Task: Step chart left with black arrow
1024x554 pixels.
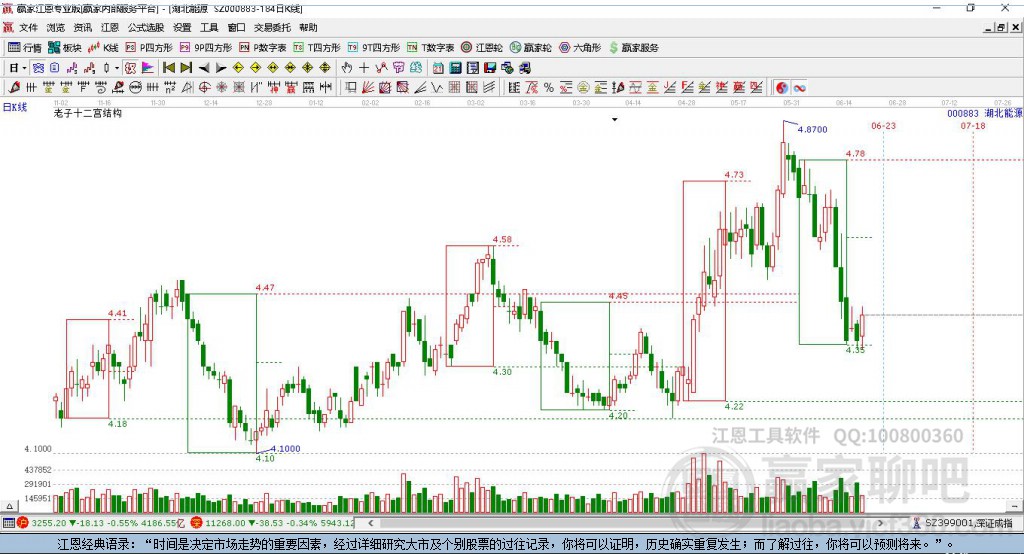Action: 204,68
